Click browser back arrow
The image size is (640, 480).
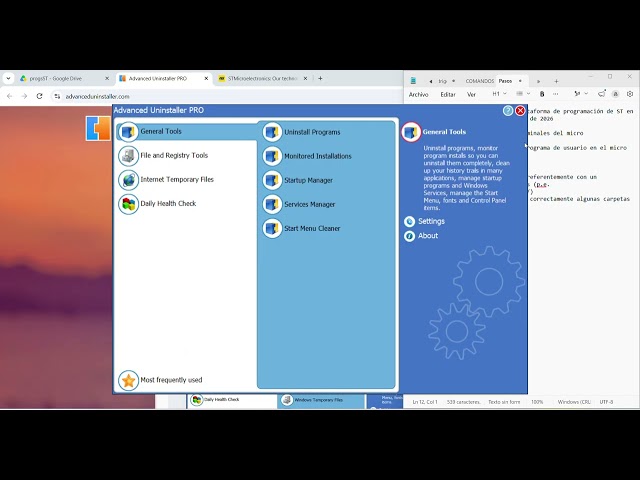(x=10, y=96)
